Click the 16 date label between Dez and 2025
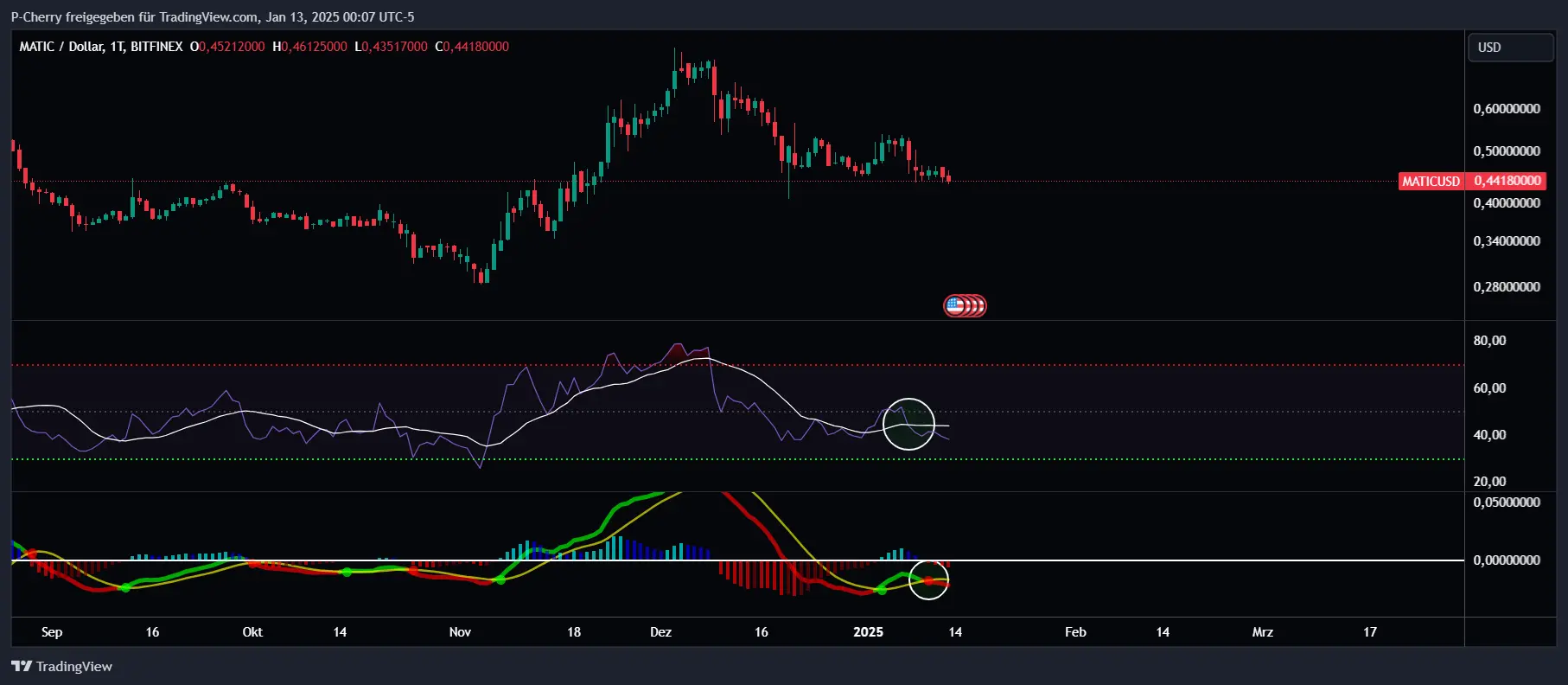The image size is (1568, 685). (x=762, y=632)
